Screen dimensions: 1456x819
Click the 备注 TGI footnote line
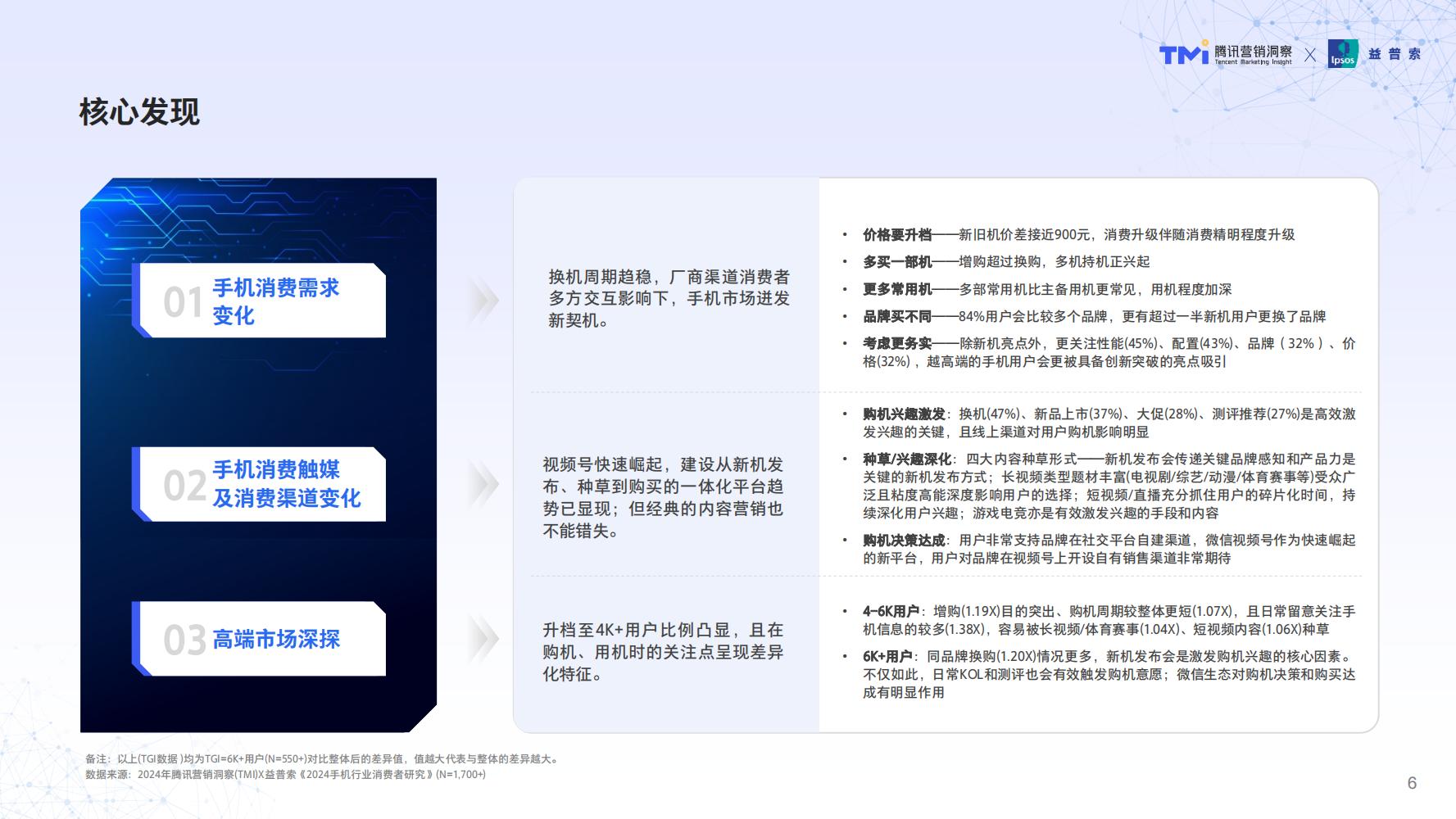(x=323, y=759)
